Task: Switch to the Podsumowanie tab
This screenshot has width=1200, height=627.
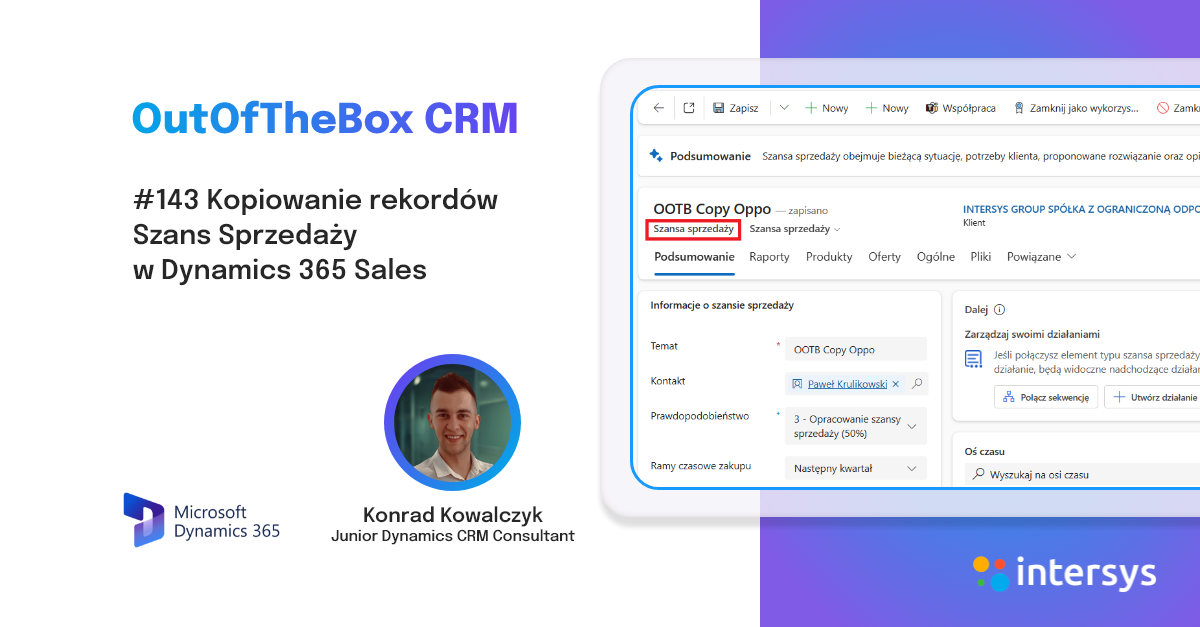Action: [694, 257]
